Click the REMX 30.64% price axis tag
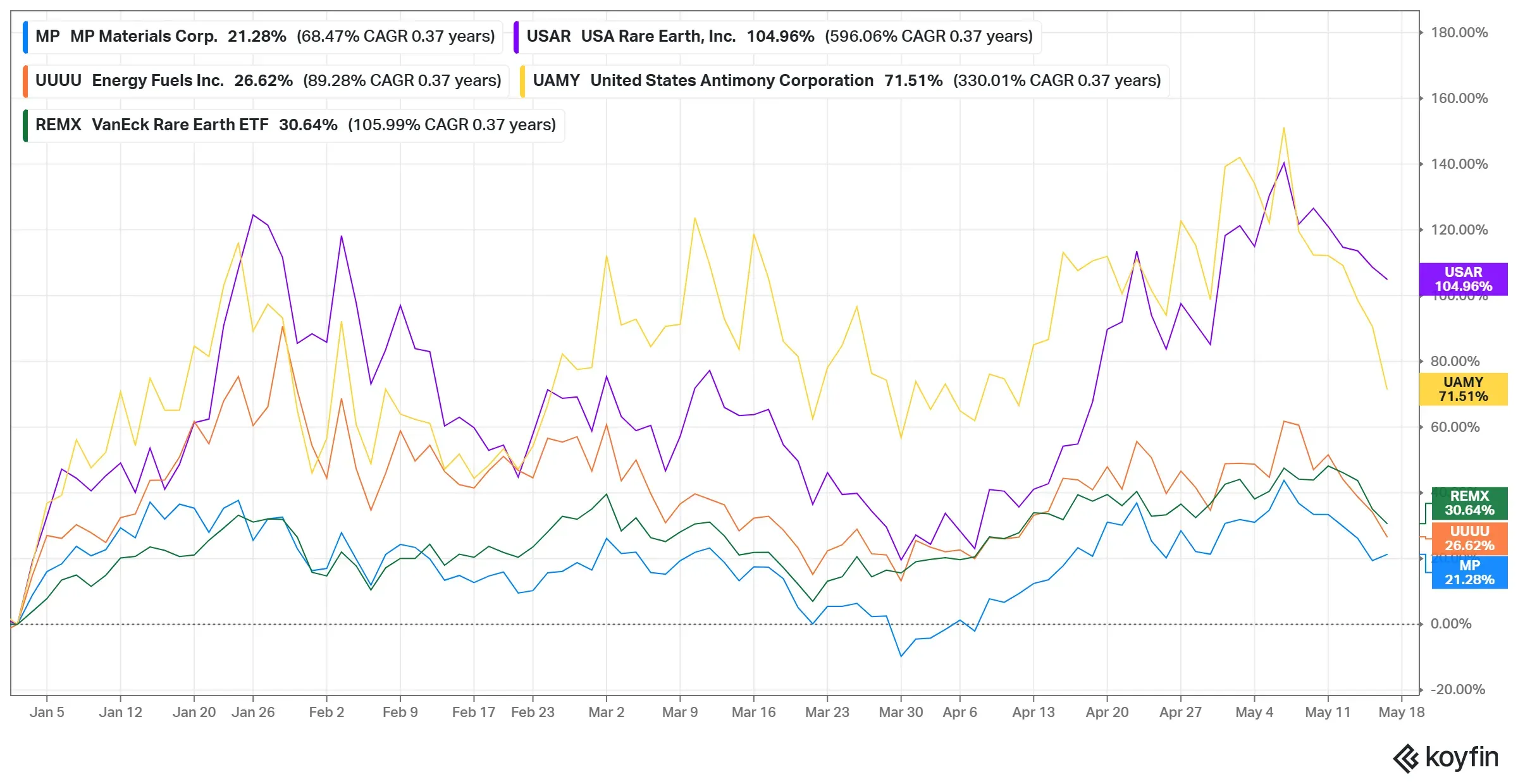 (1469, 503)
